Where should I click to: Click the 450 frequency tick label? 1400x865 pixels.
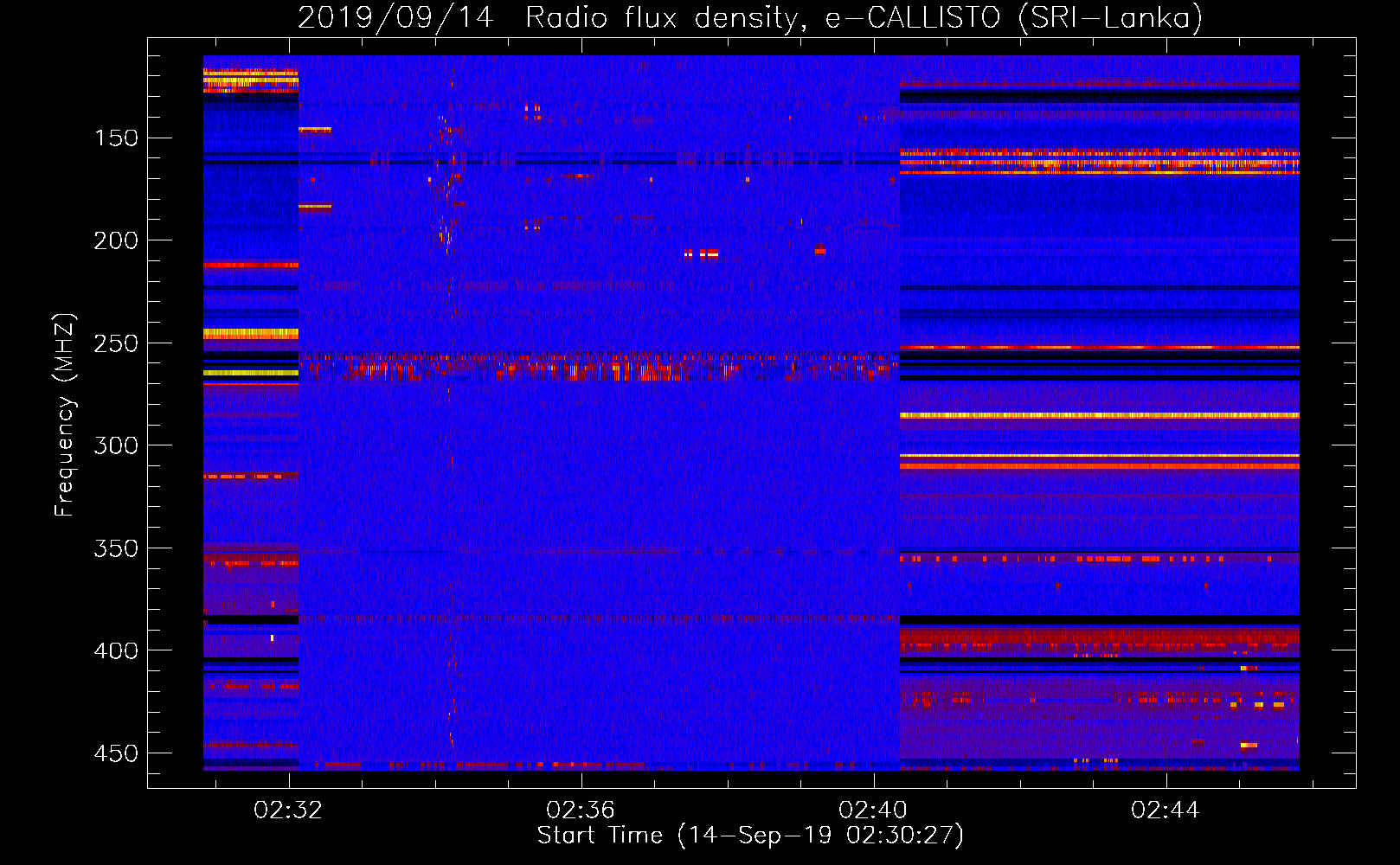[116, 753]
